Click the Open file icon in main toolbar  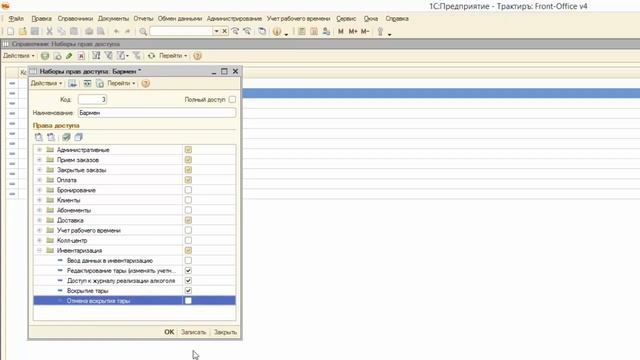(x=23, y=31)
